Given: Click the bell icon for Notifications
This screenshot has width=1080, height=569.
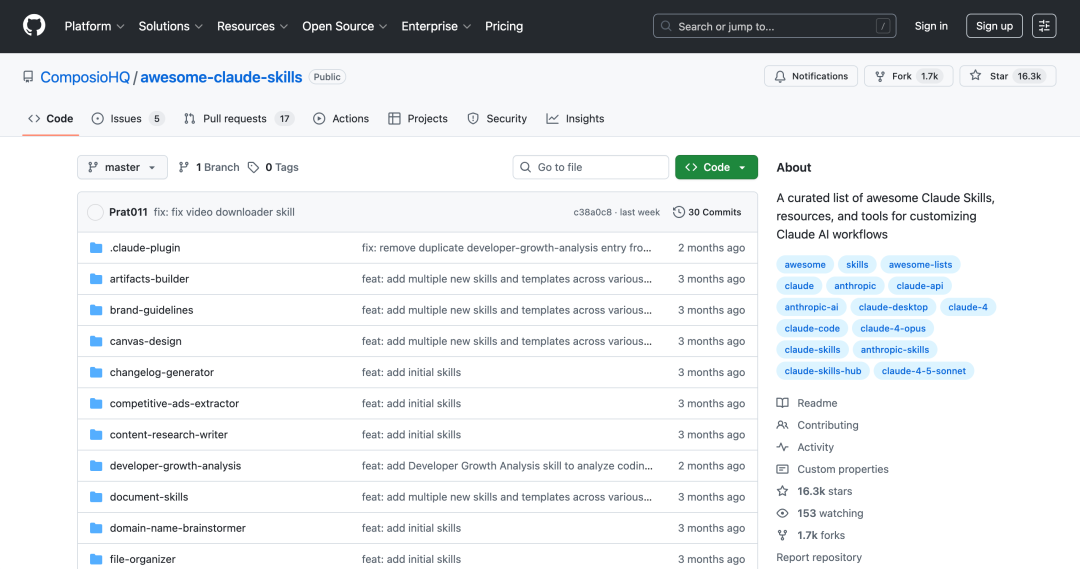Looking at the screenshot, I should click(781, 76).
